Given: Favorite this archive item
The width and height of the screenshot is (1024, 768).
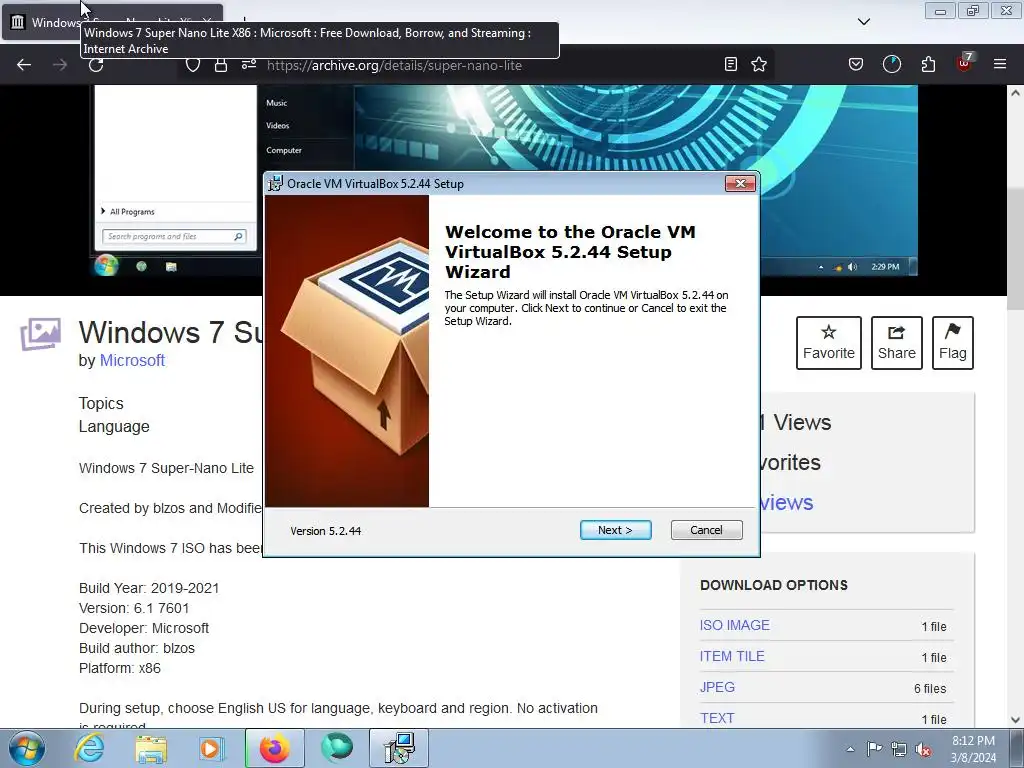Looking at the screenshot, I should tap(829, 343).
